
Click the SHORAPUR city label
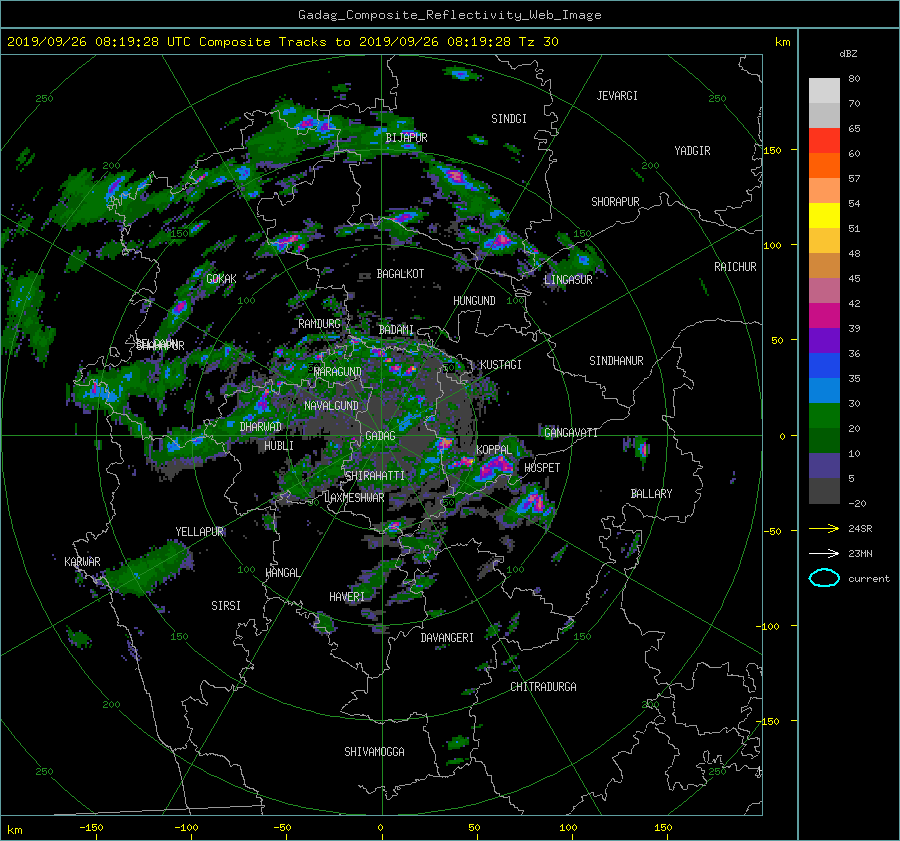[x=615, y=201]
